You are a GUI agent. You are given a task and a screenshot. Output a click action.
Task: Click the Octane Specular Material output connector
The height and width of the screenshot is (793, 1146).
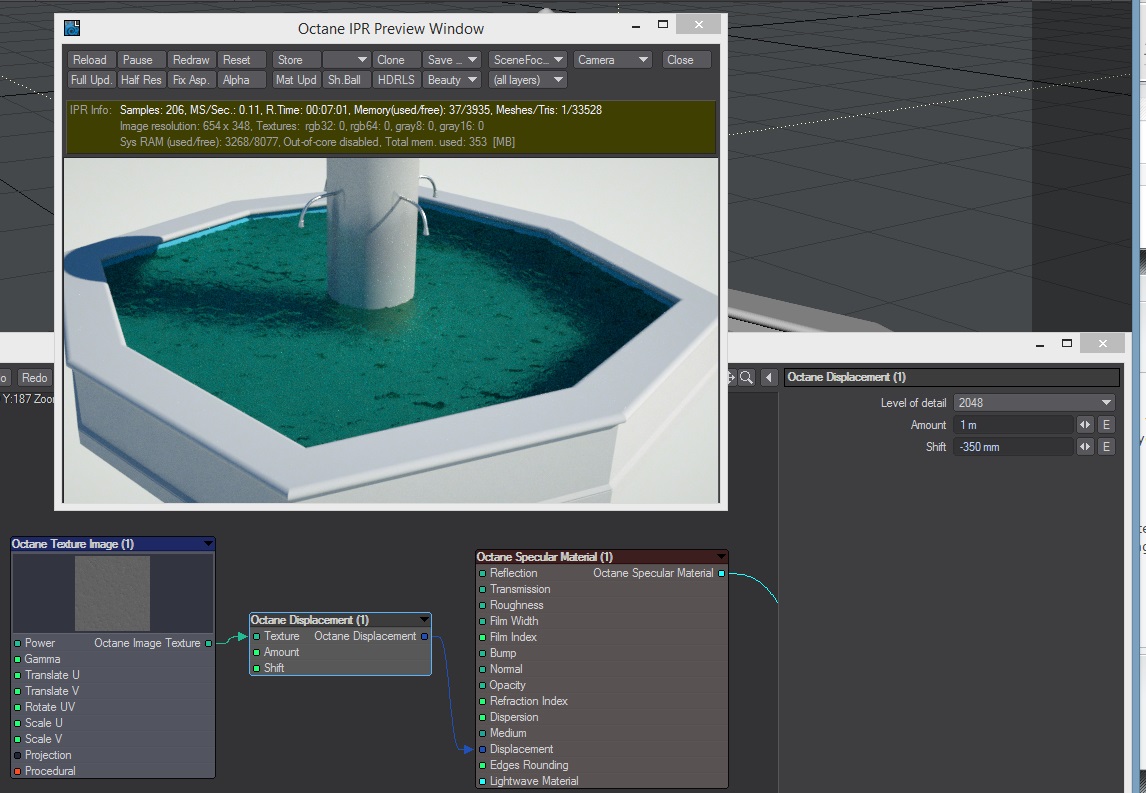(x=721, y=573)
